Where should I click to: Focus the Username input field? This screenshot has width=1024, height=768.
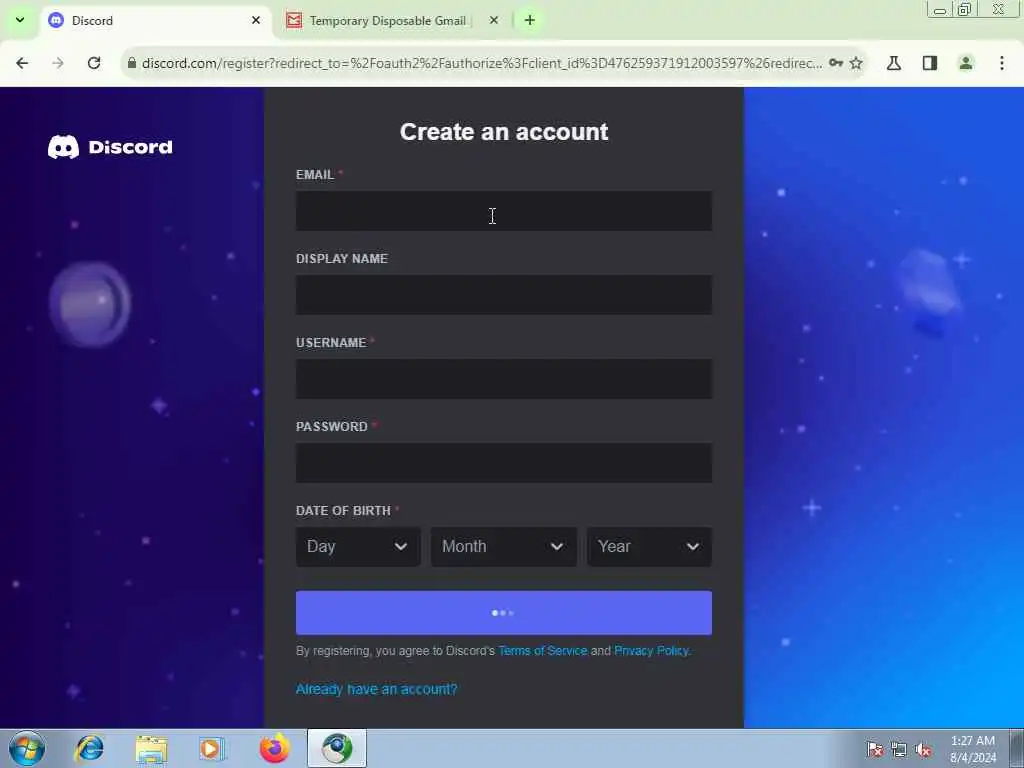coord(504,379)
